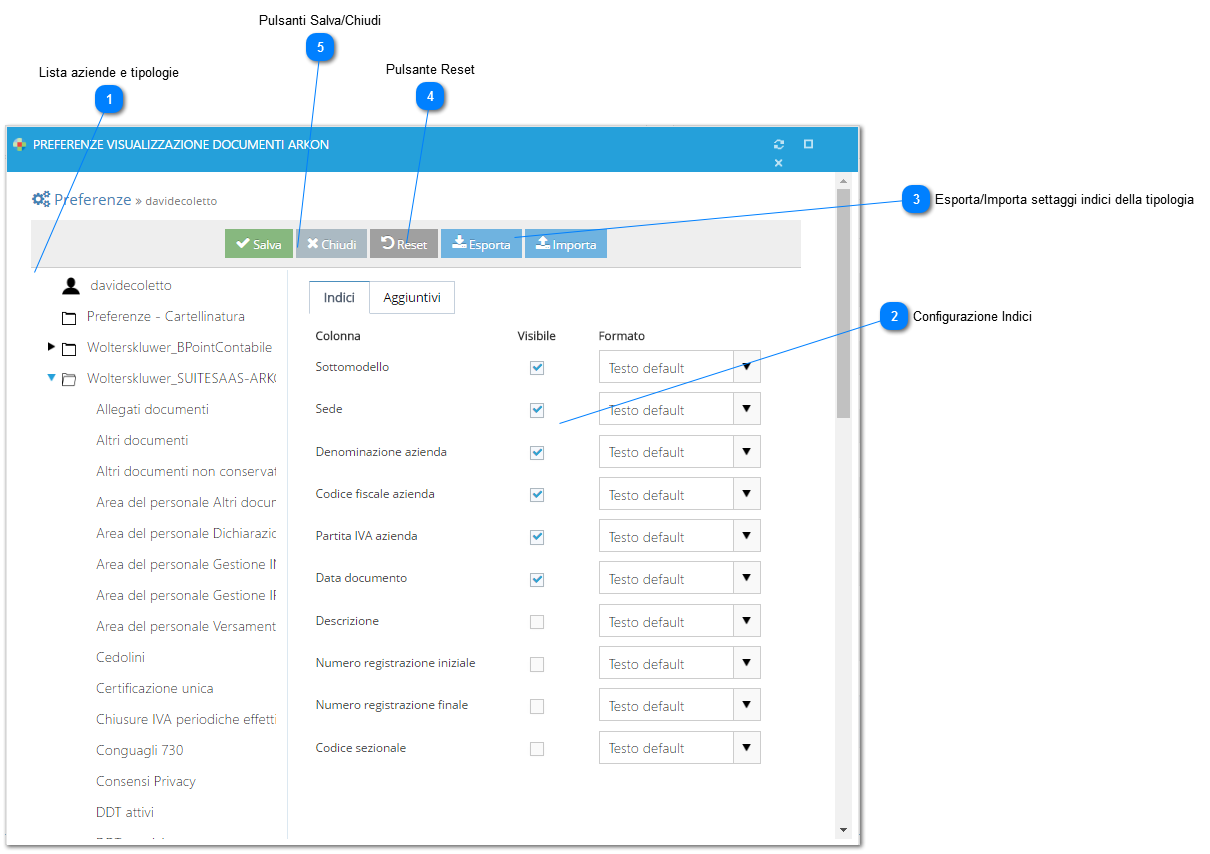Viewport: 1210px width, 854px height.
Task: Collapse Wolterskluwer_SUITESAAS-ARK tree node arrow
Action: point(51,378)
